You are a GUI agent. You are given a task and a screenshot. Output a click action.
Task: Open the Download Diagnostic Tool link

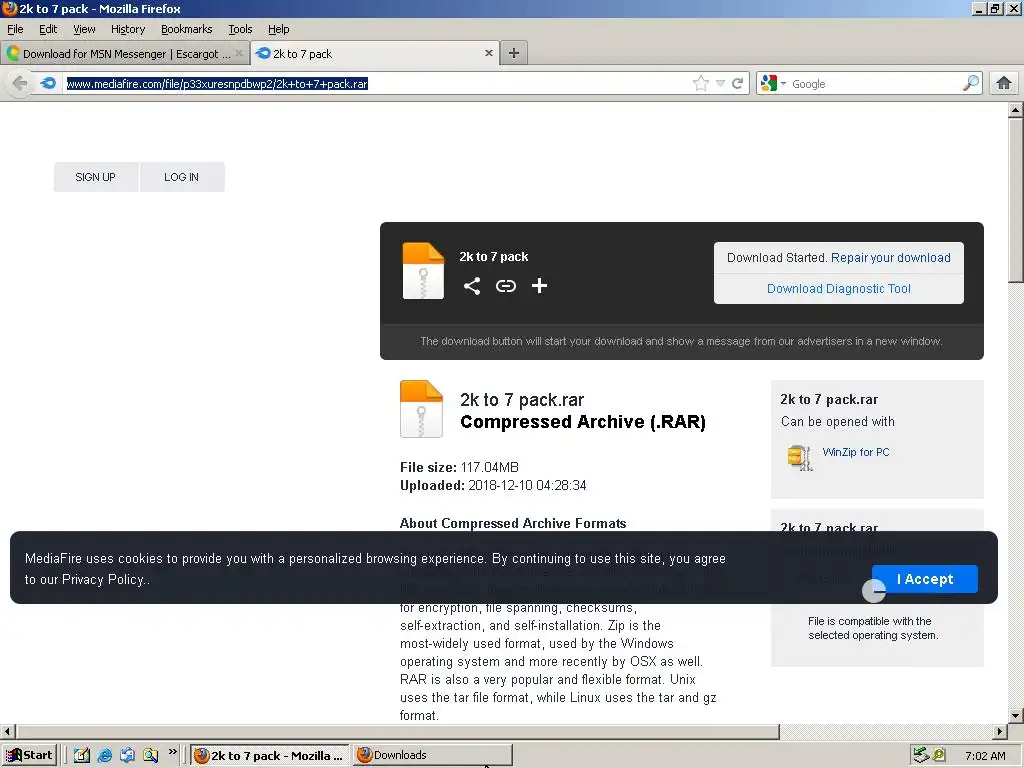839,289
